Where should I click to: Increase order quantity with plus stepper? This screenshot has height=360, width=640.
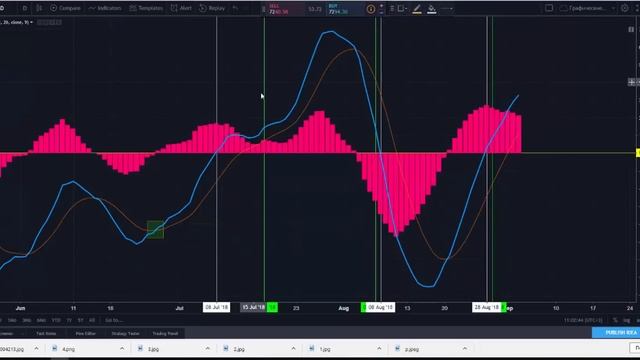(382, 6)
